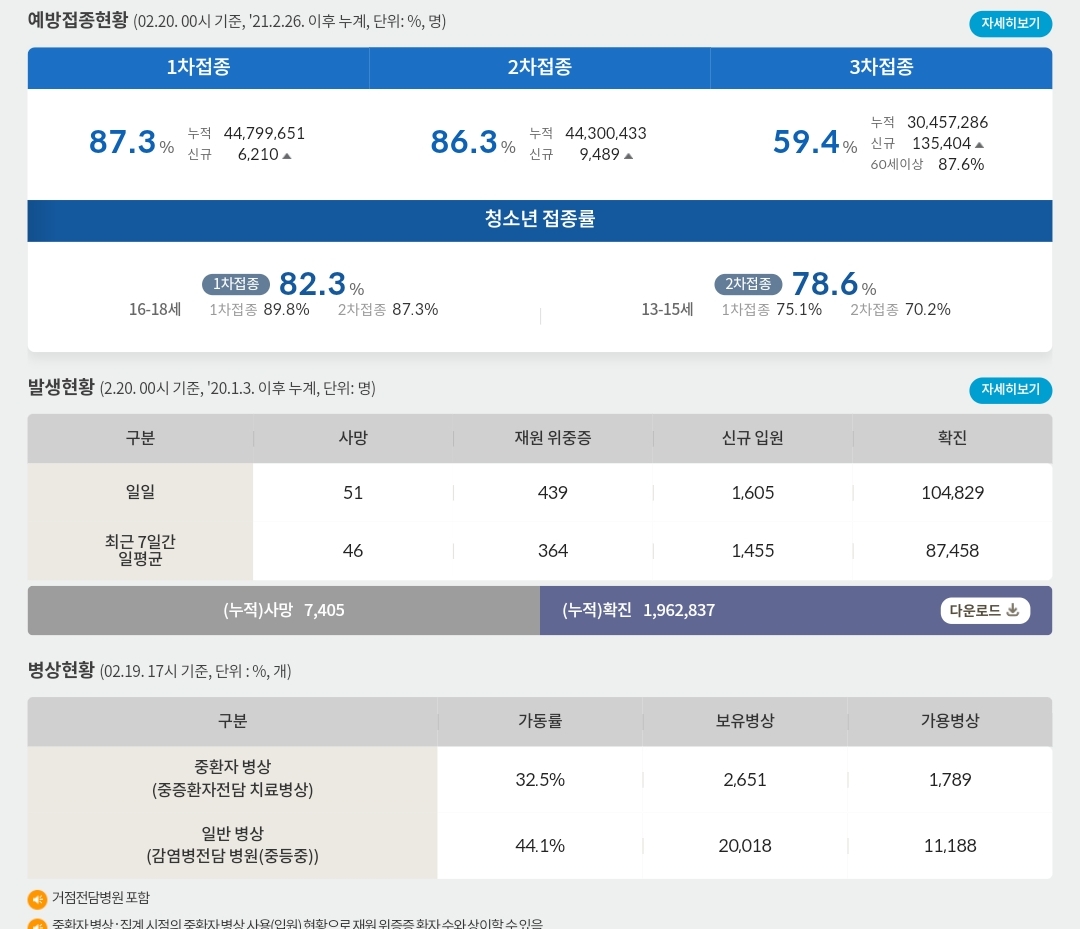Click the 32.5% occupancy value

(x=540, y=780)
